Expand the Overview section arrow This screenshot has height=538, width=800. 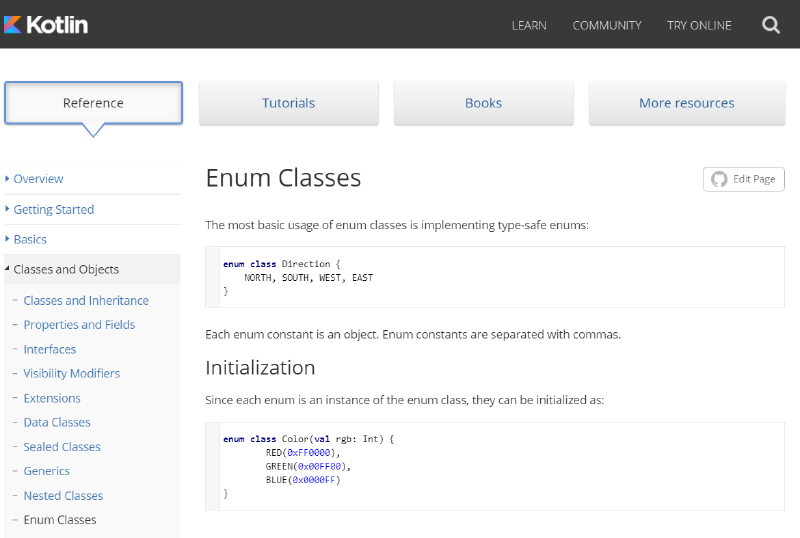point(8,179)
